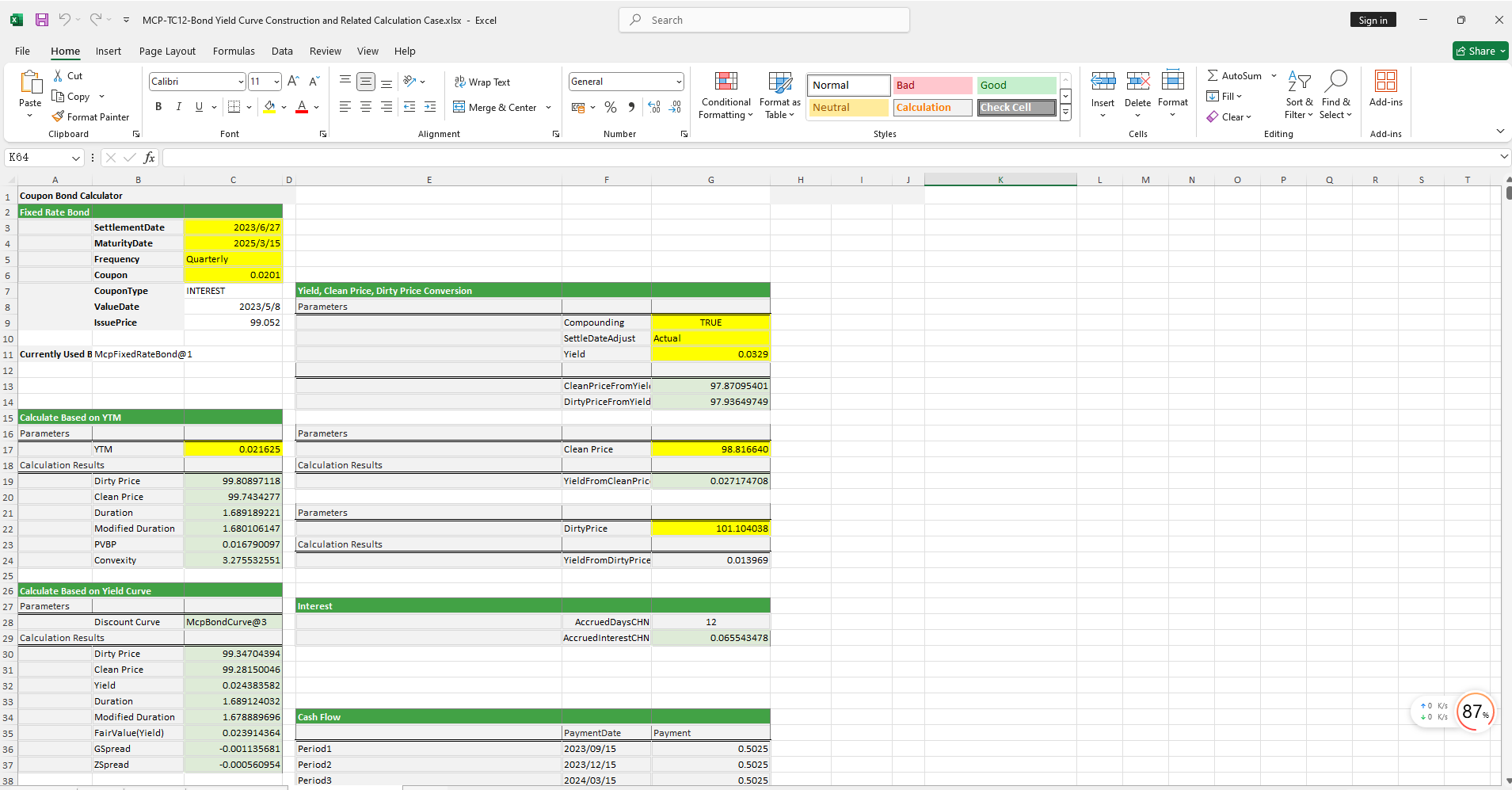This screenshot has height=790, width=1512.
Task: Expand the cell styles gallery
Action: coord(1066,113)
